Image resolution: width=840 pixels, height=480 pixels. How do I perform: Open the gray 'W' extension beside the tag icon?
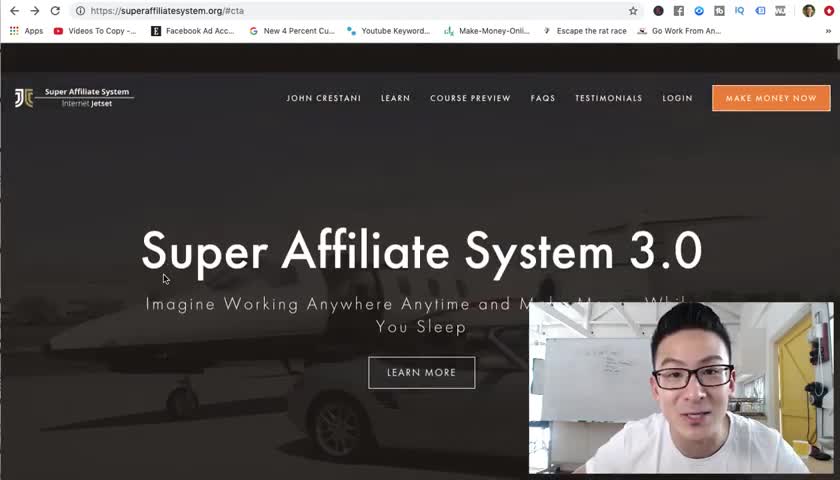click(781, 11)
